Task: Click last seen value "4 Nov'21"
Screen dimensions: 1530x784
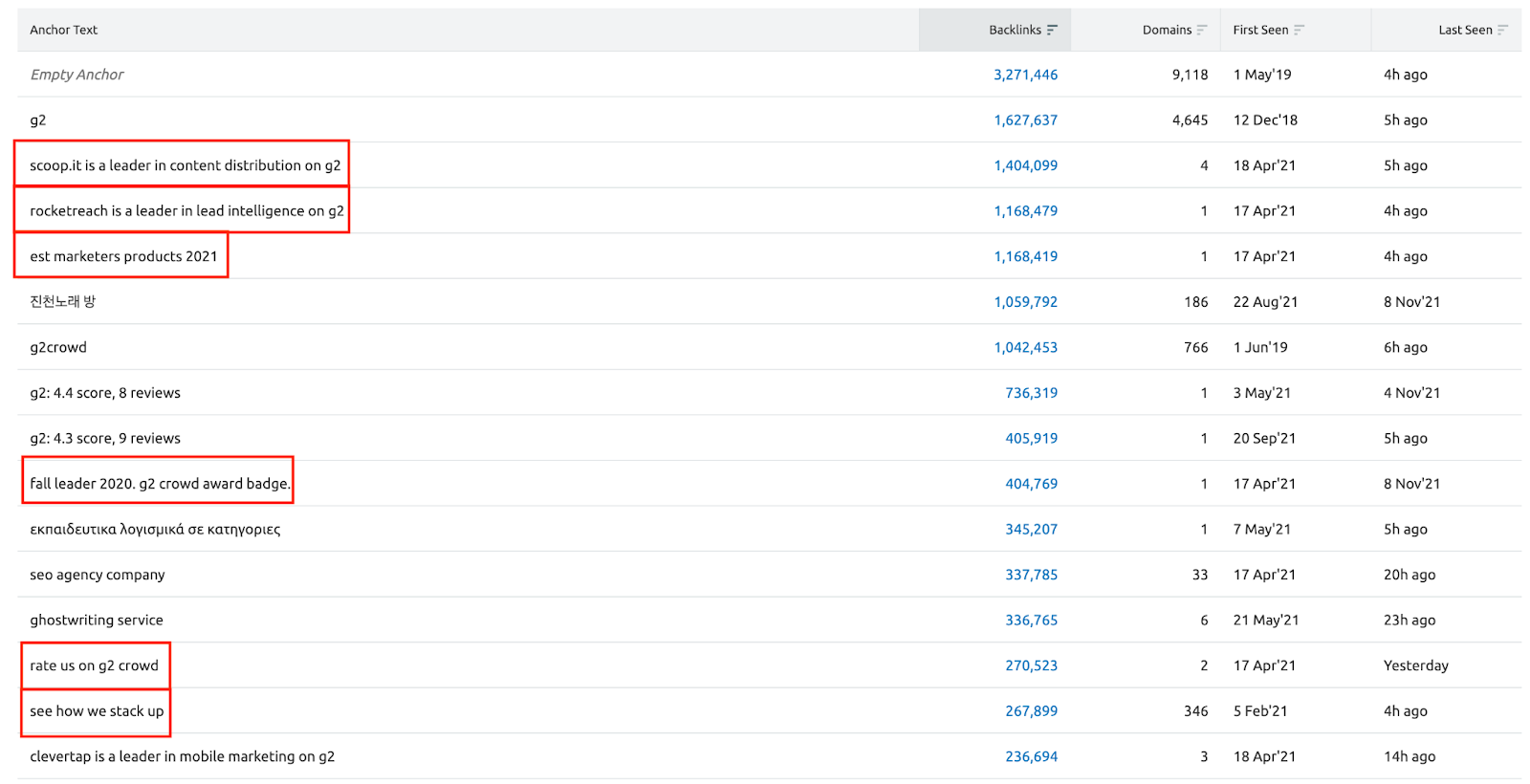Action: point(1411,393)
